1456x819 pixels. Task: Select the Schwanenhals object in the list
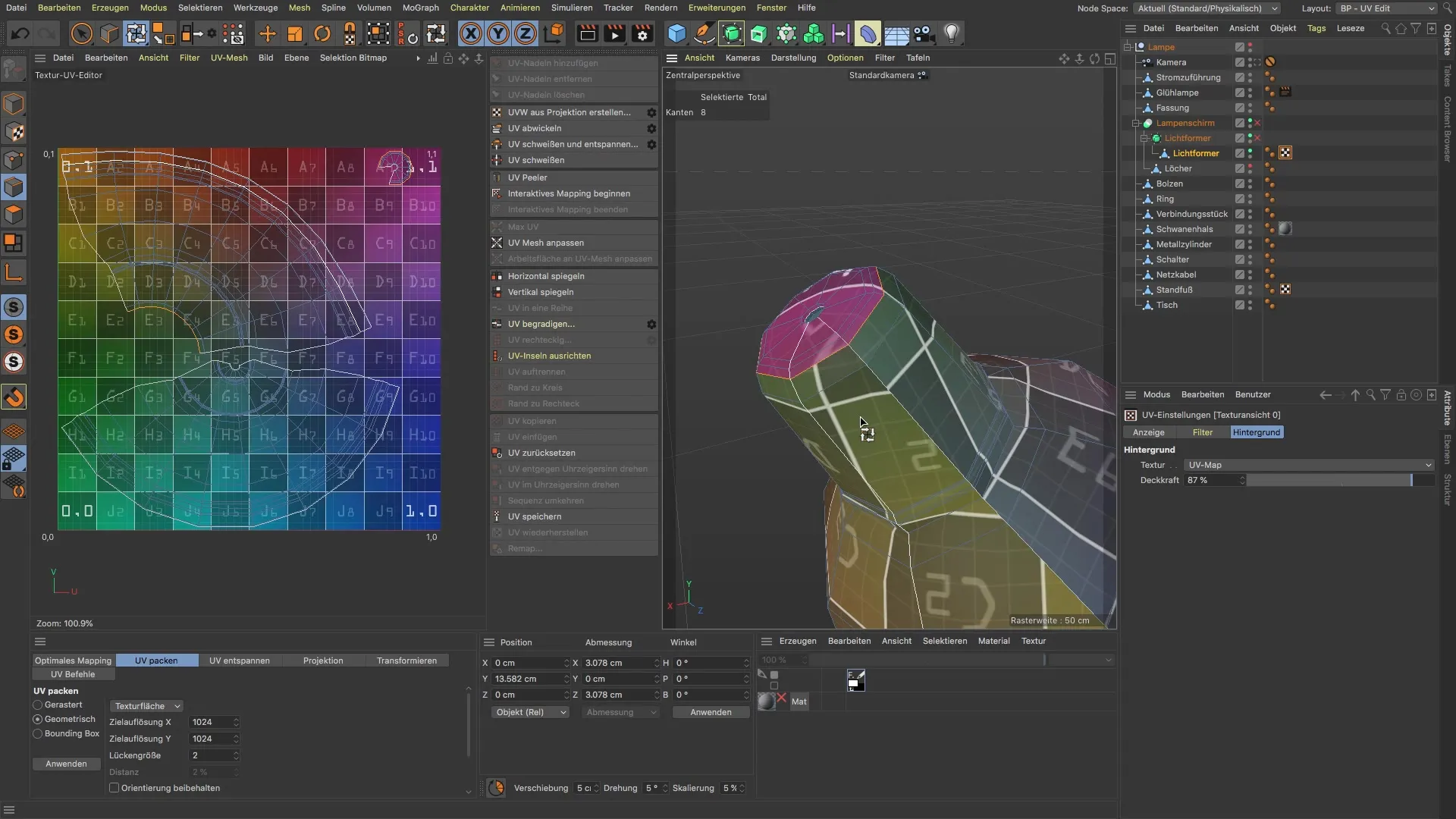1184,229
